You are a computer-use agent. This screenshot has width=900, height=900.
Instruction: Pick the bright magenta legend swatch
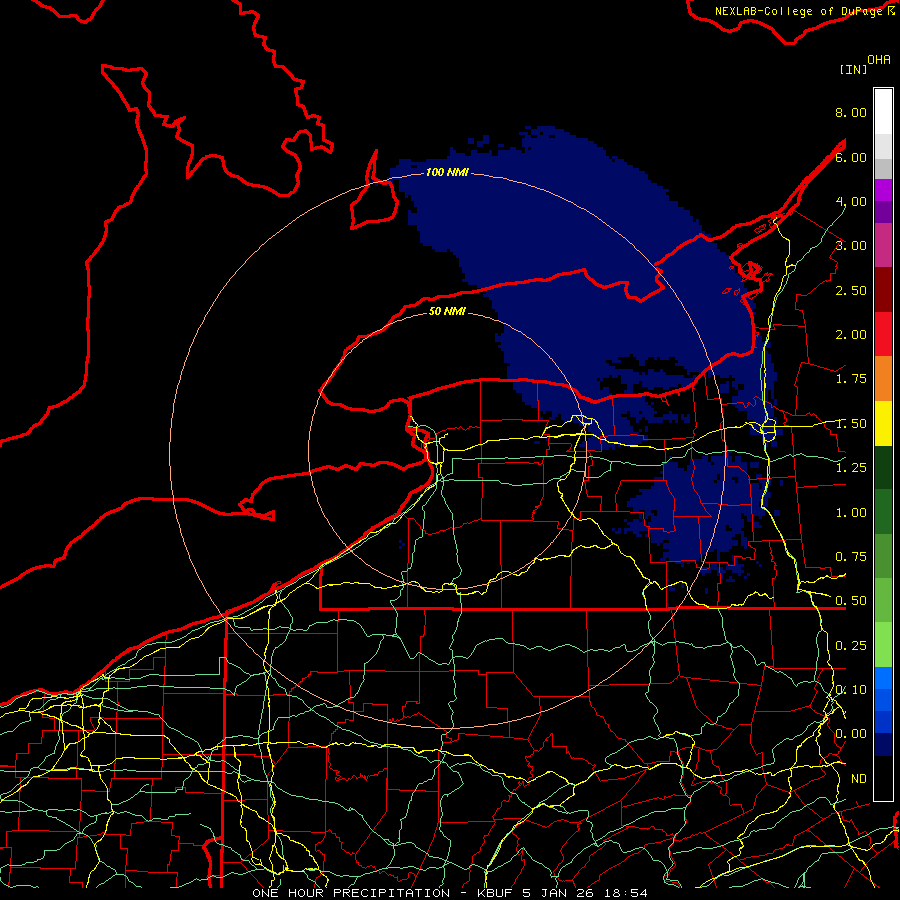pos(883,190)
